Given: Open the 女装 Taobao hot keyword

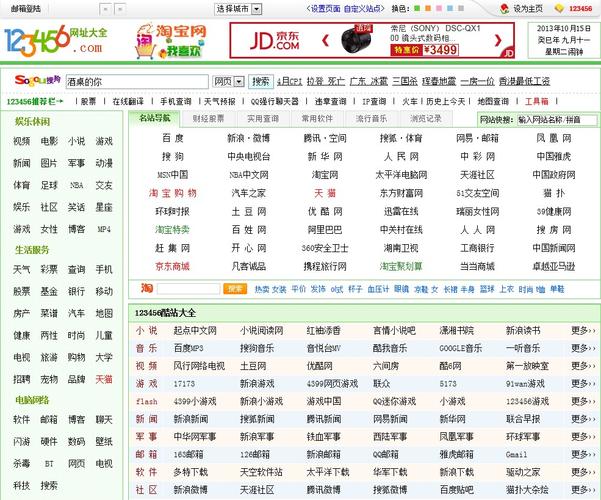Looking at the screenshot, I should pyautogui.click(x=279, y=289).
